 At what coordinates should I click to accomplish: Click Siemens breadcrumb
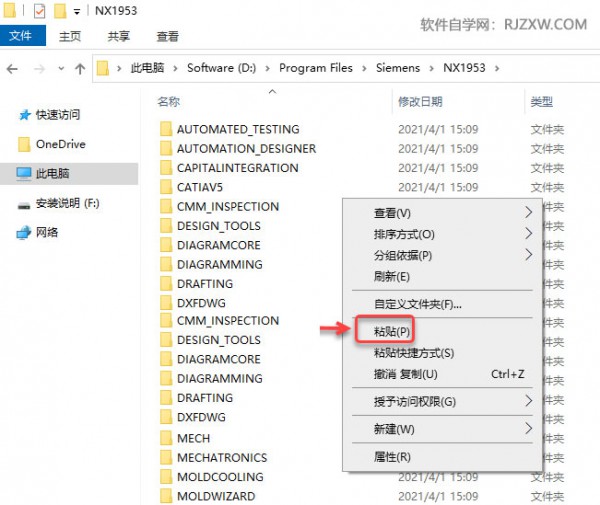[x=398, y=68]
